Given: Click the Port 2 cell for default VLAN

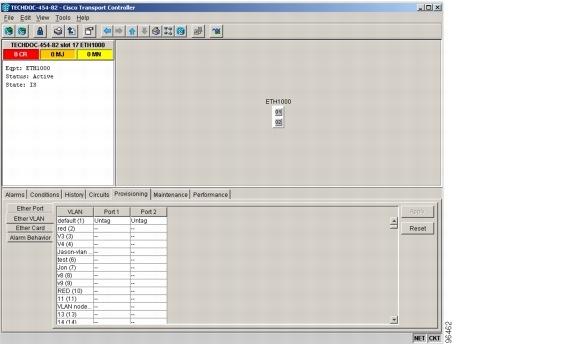Looking at the screenshot, I should click(x=148, y=221).
